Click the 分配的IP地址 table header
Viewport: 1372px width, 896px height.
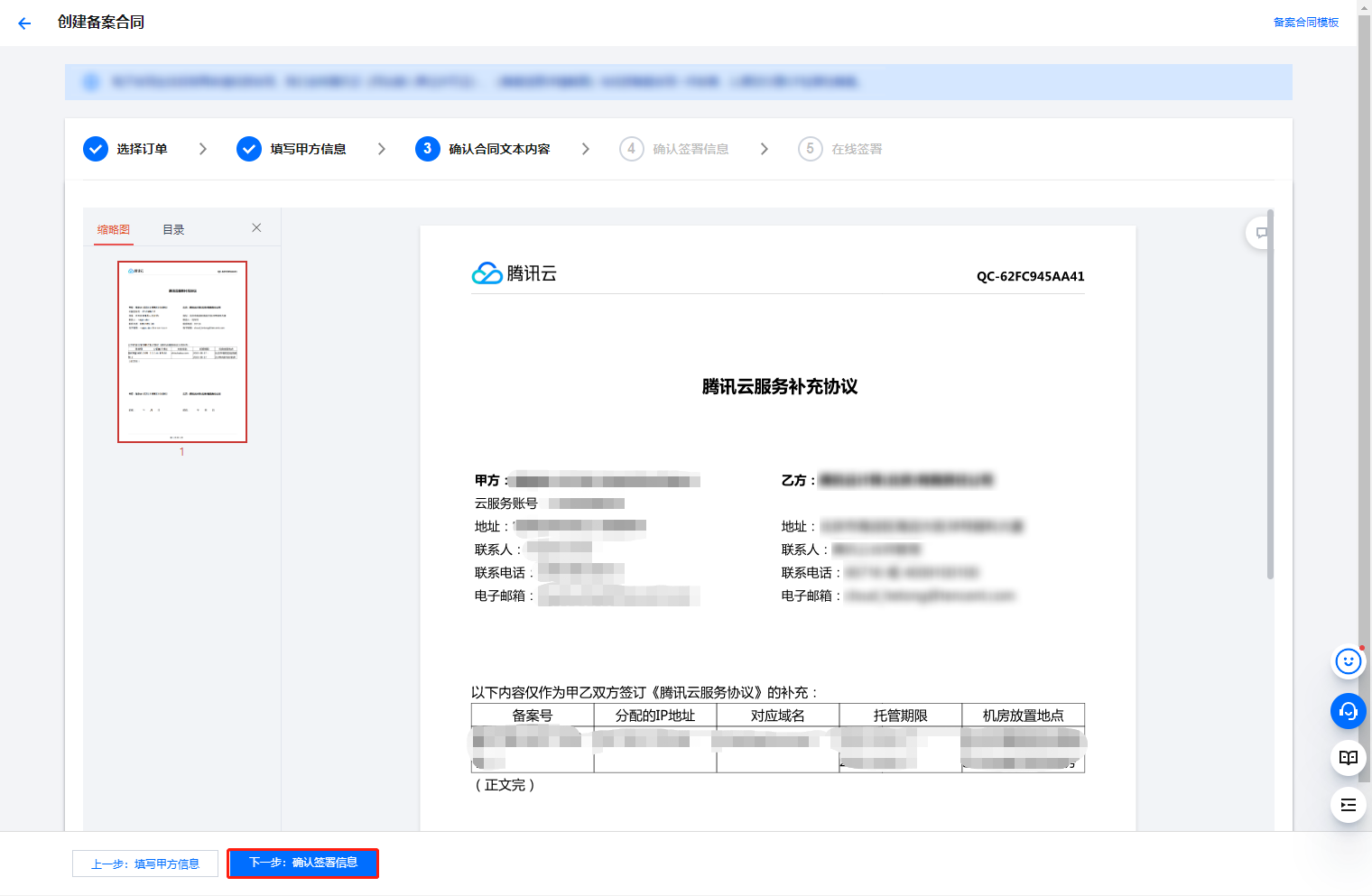coord(655,716)
